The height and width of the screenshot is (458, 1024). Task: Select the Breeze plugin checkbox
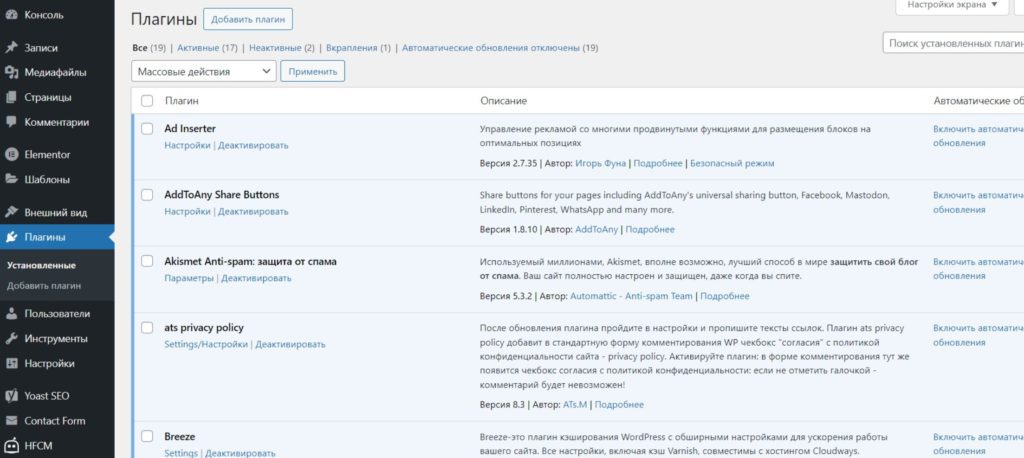point(147,436)
